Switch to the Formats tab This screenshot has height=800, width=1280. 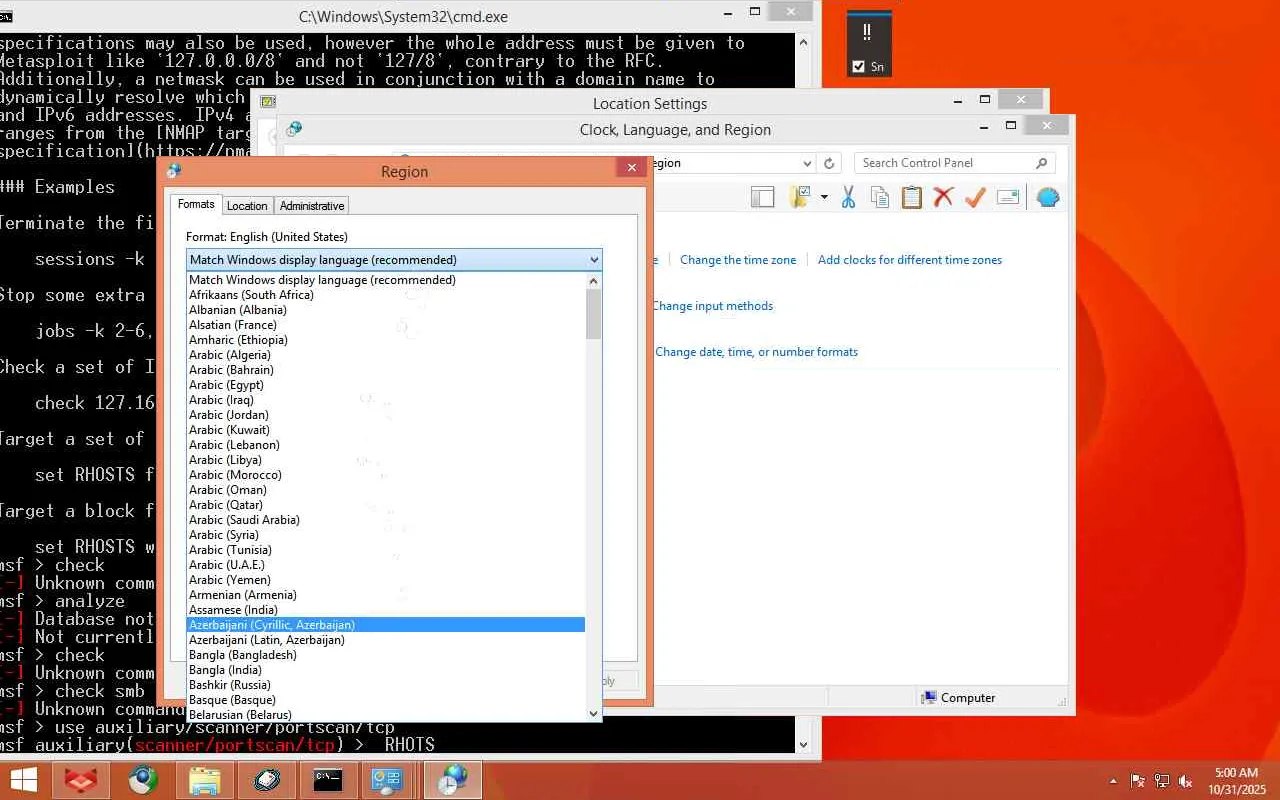pos(196,204)
